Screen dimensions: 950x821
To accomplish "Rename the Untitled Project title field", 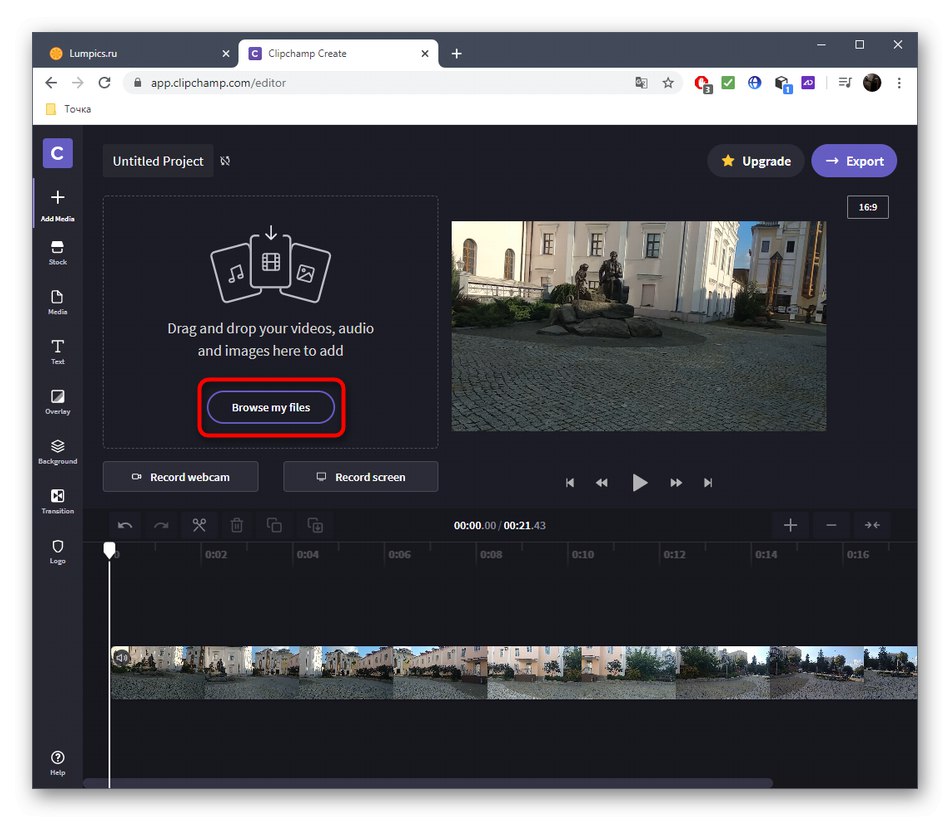I will pos(158,161).
